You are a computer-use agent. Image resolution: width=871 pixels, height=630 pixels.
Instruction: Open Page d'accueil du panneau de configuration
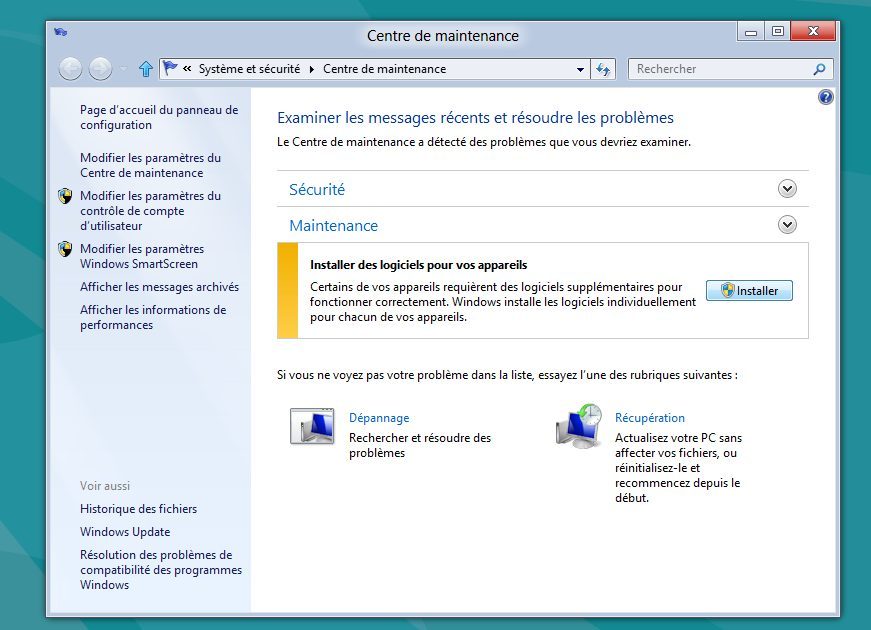point(159,117)
